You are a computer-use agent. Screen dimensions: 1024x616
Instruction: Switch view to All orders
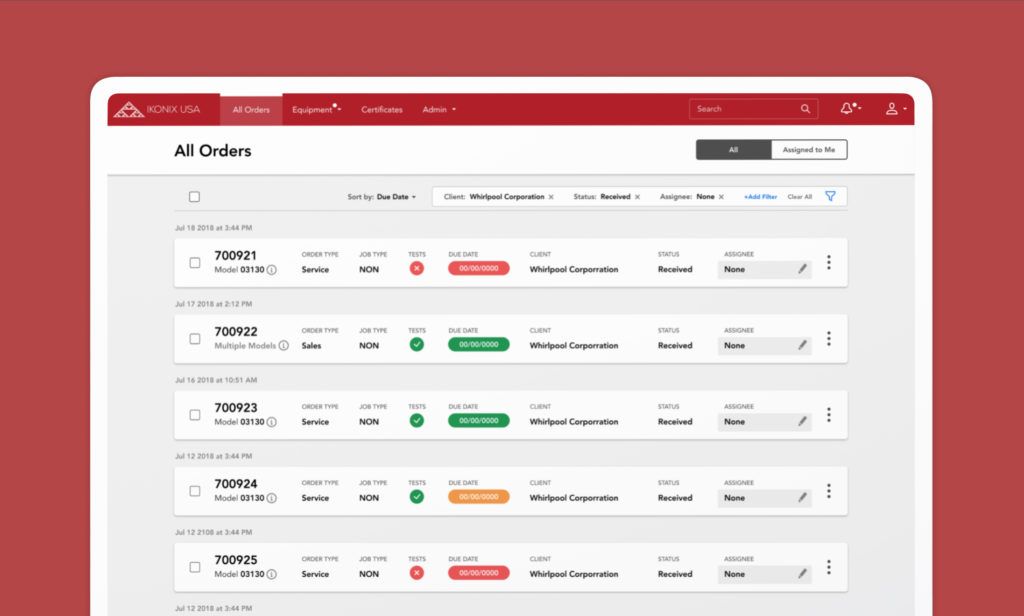(733, 150)
